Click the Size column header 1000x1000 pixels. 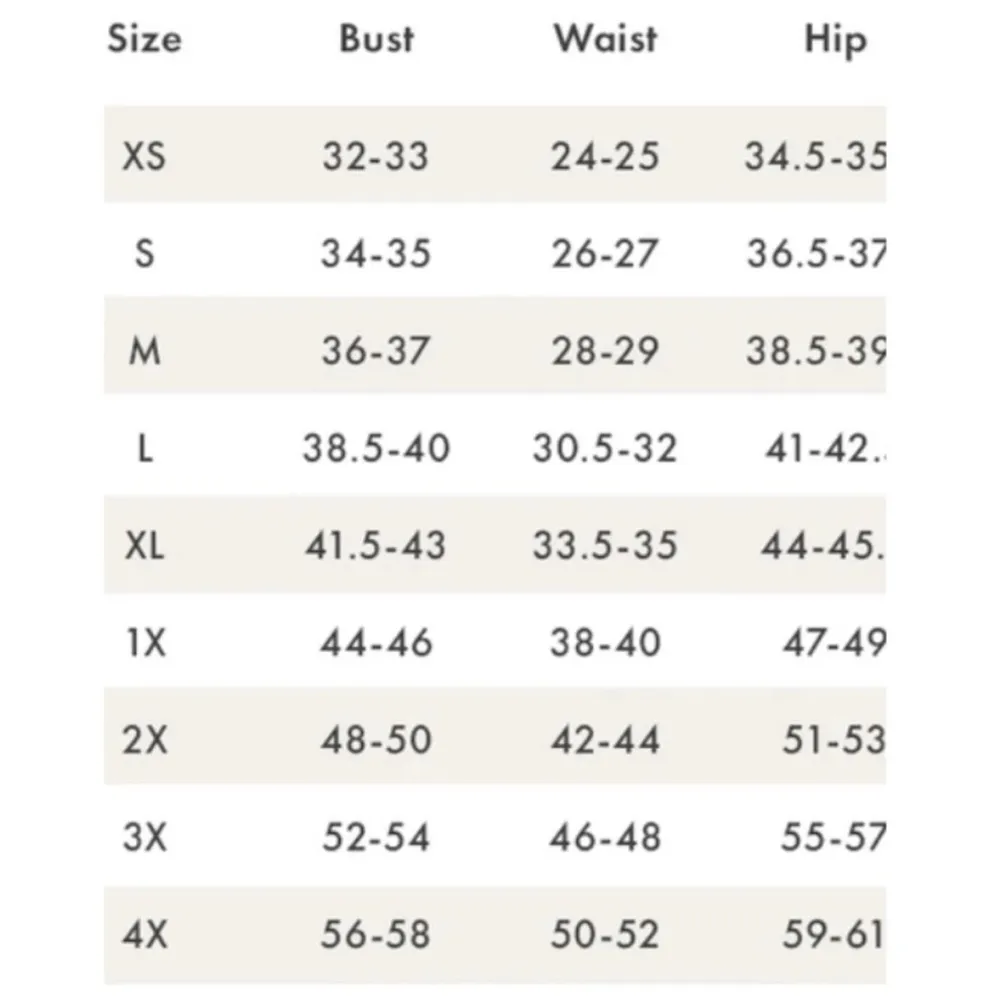click(x=144, y=40)
